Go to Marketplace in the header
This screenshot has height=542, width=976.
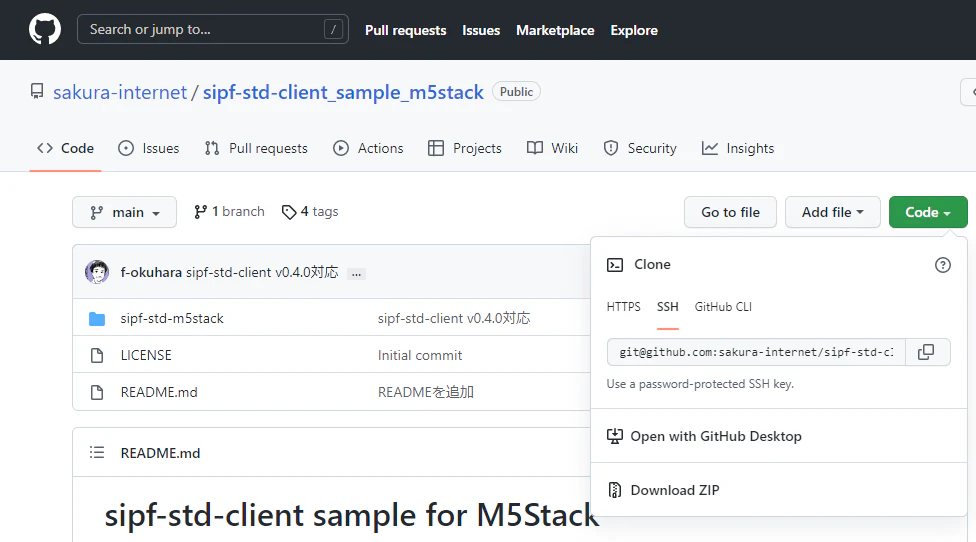click(555, 30)
